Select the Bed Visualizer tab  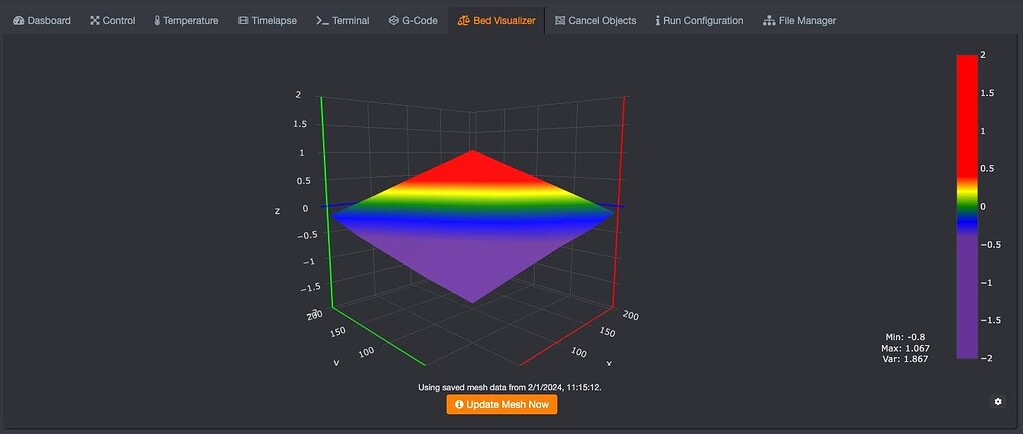click(x=496, y=20)
